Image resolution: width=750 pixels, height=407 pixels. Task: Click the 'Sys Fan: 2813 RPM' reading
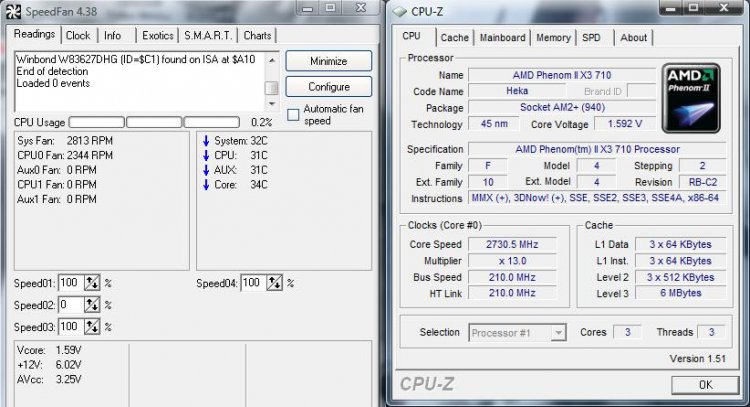(65, 141)
